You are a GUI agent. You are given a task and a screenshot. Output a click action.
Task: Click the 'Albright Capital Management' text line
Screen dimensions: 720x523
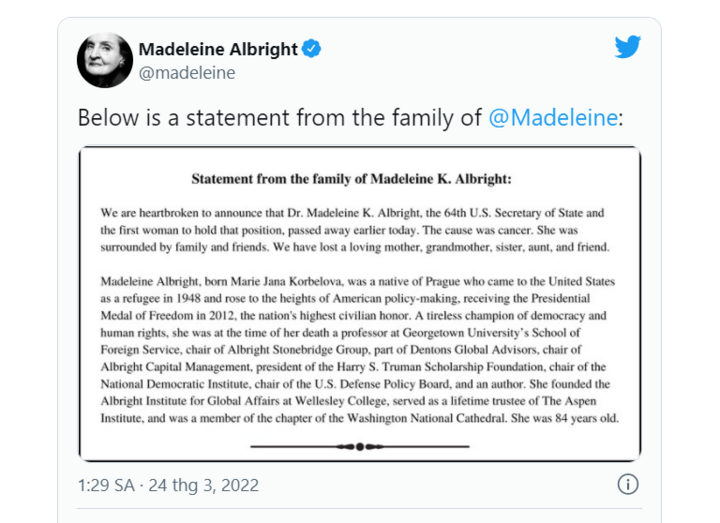[353, 367]
